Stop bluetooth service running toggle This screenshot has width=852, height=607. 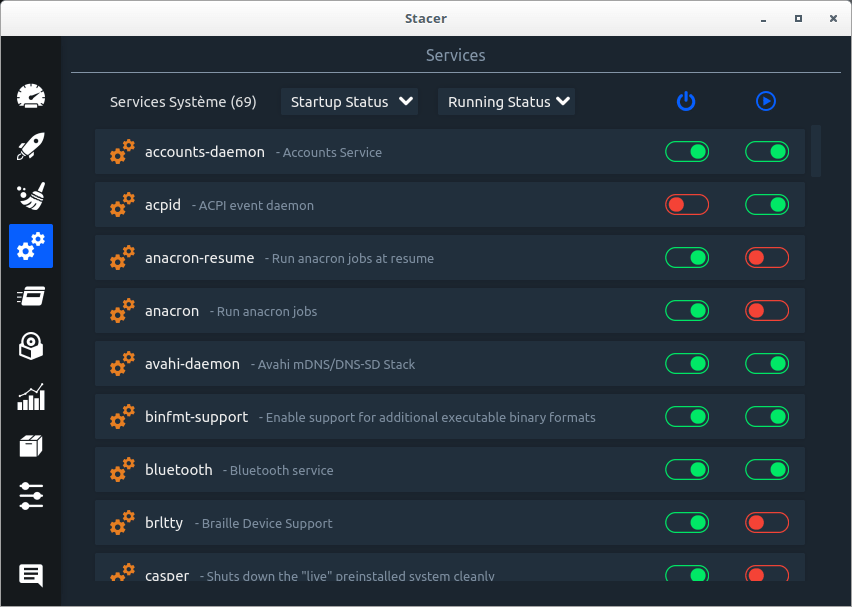tap(767, 470)
